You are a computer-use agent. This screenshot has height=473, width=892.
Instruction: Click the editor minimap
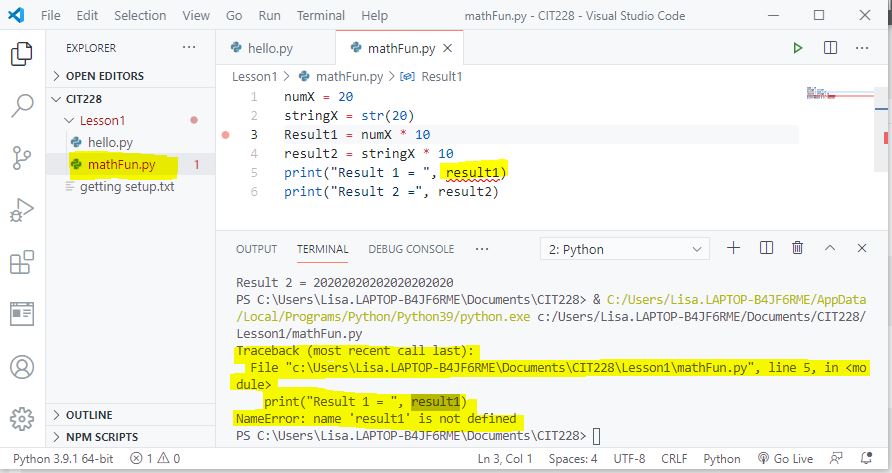[840, 93]
